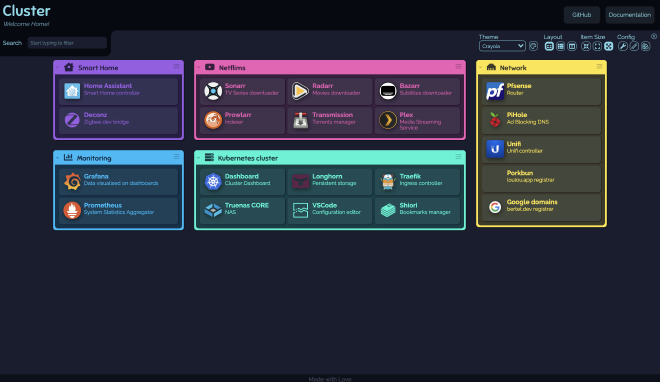Click the GitHub button
Image resolution: width=660 pixels, height=382 pixels.
click(x=581, y=15)
